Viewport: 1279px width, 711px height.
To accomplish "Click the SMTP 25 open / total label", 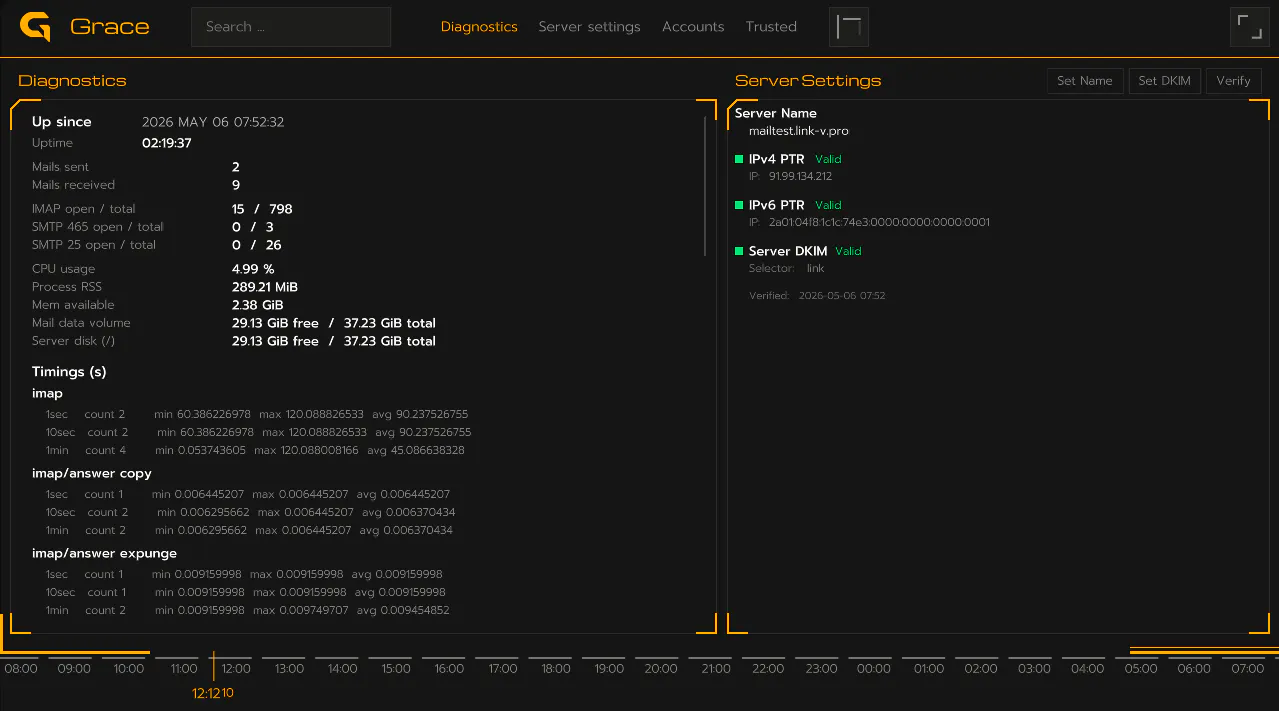I will [94, 245].
